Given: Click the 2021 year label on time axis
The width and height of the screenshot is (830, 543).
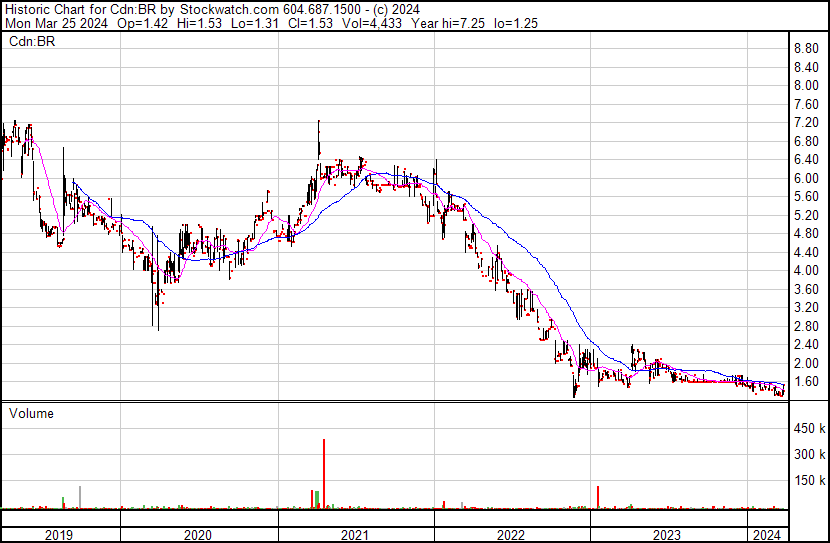Looking at the screenshot, I should point(357,535).
